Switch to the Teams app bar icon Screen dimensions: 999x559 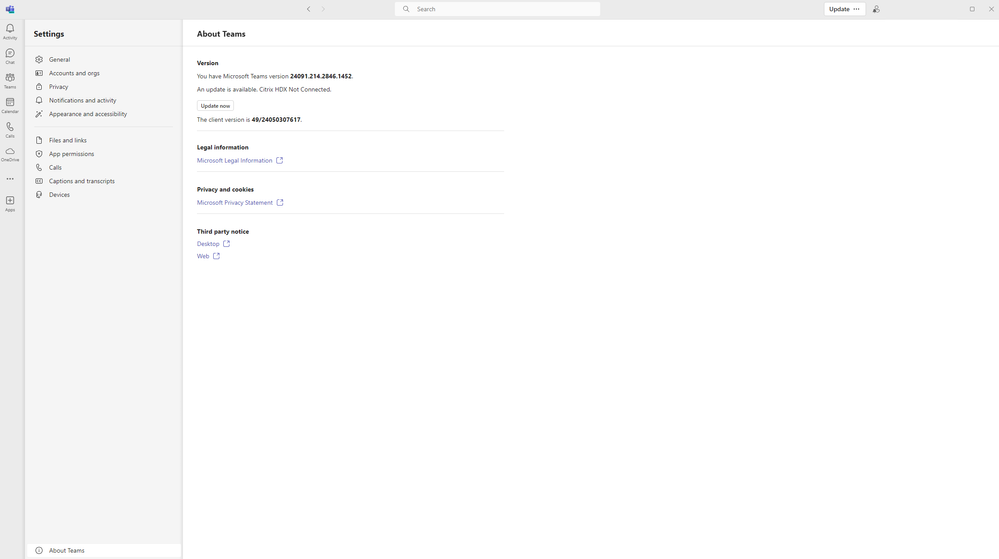[10, 80]
